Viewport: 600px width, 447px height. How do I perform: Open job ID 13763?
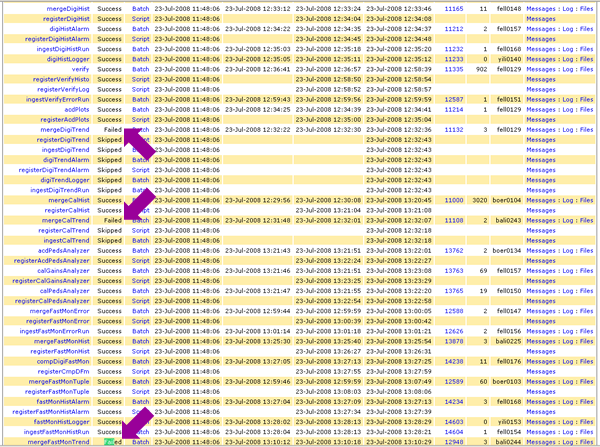point(454,271)
